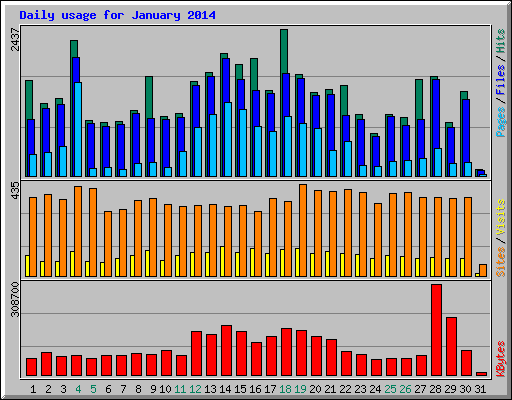Click the green hits bar for day 9
Viewport: 512px width, 400px height.
[x=149, y=97]
